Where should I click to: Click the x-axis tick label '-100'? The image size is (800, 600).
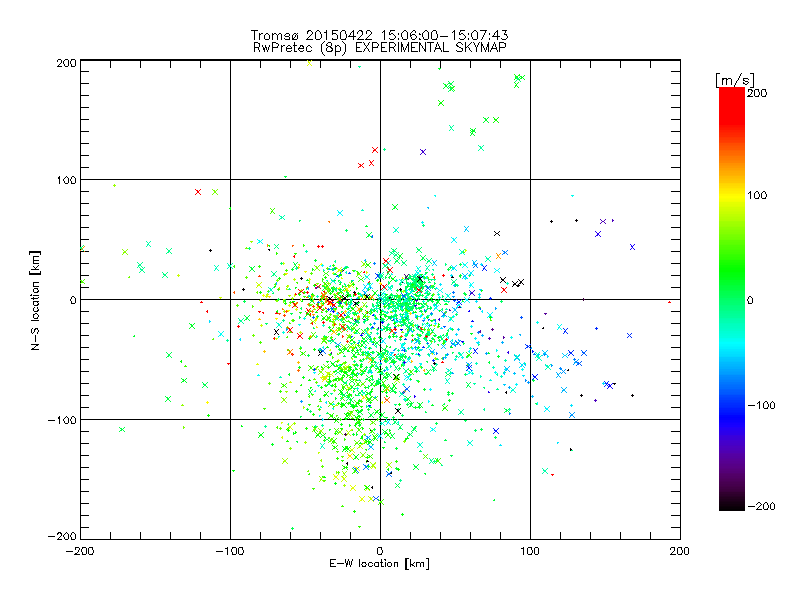[x=230, y=552]
